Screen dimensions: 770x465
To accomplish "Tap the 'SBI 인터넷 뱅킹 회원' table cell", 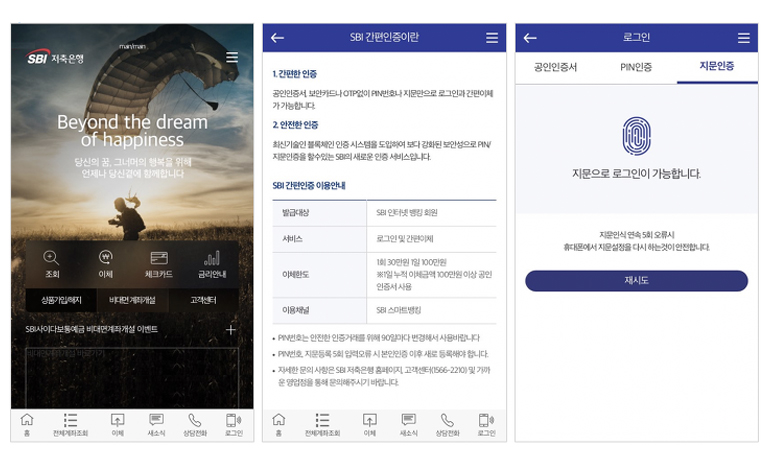I will pos(407,213).
